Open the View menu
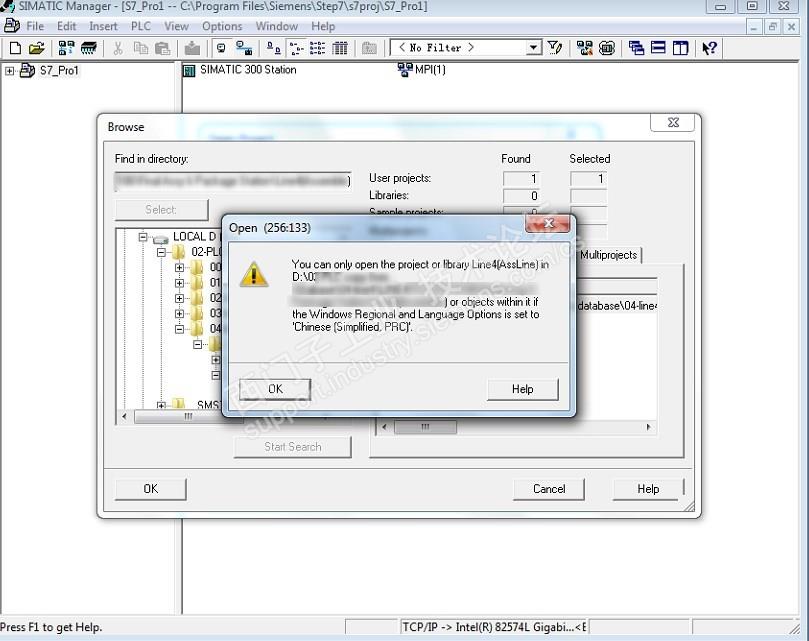Image resolution: width=809 pixels, height=641 pixels. pyautogui.click(x=176, y=26)
